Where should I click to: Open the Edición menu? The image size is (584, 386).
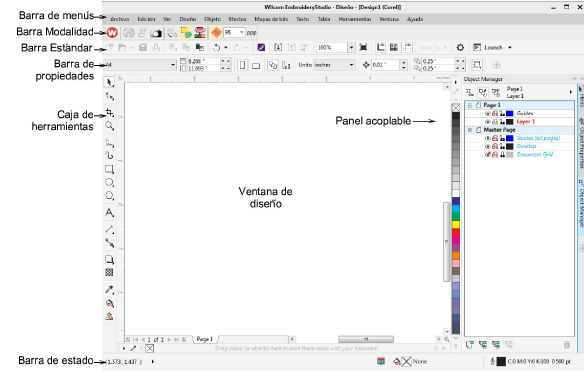tap(146, 19)
